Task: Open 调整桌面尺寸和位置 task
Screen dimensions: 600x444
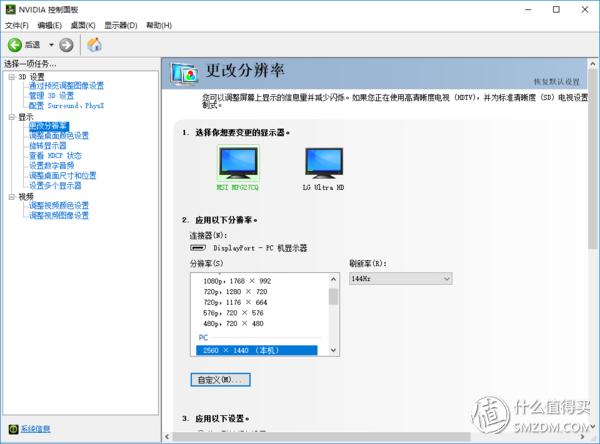Action: click(62, 175)
